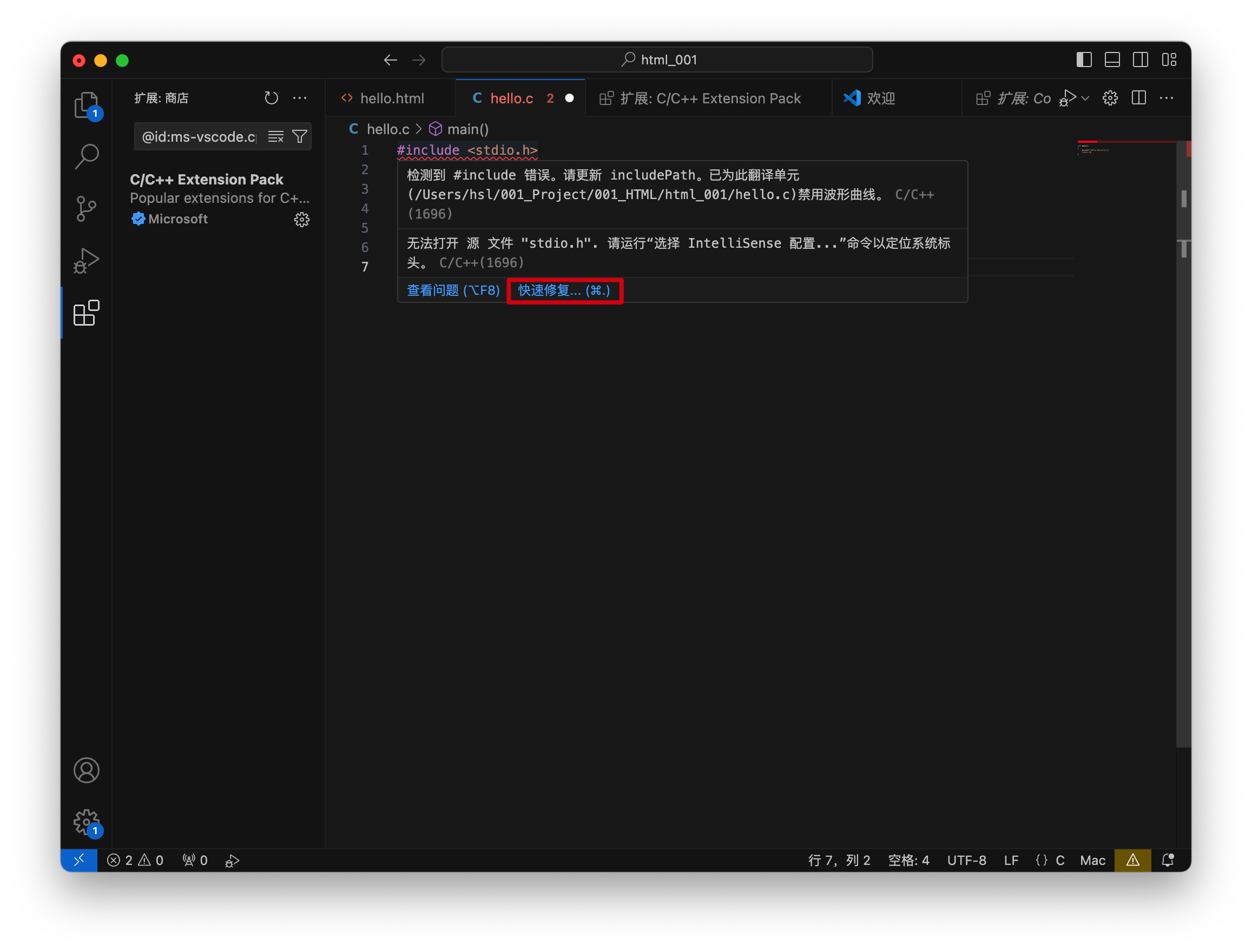1252x952 pixels.
Task: Open the customize layout menu
Action: pyautogui.click(x=1169, y=59)
